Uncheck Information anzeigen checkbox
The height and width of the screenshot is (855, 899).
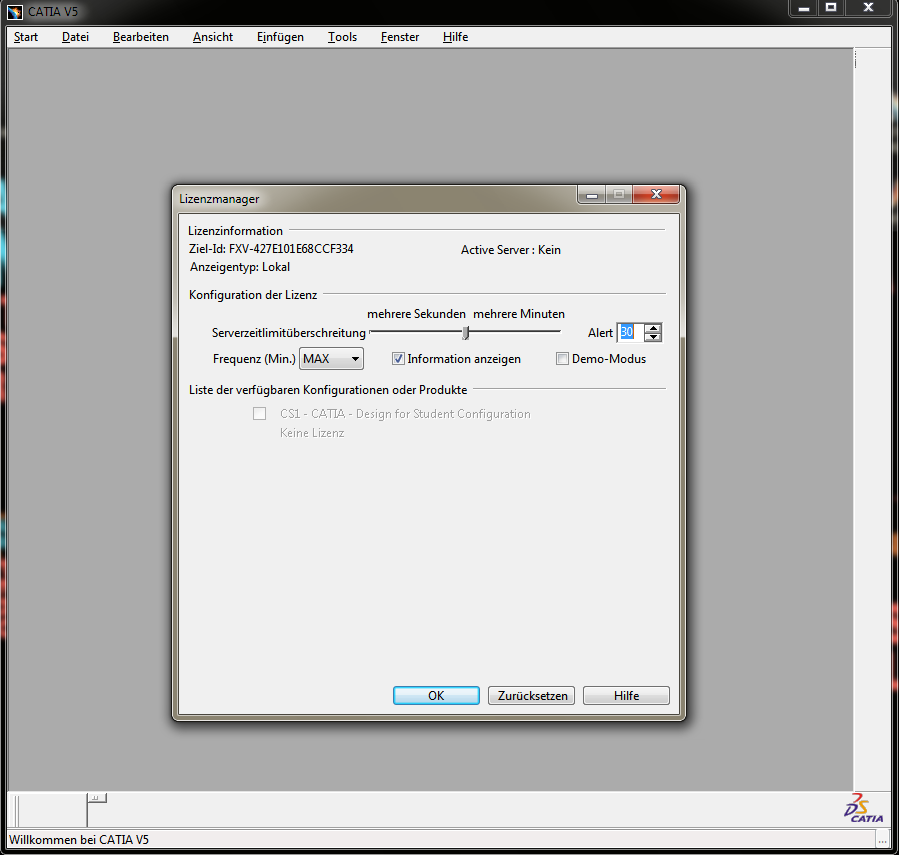point(398,359)
